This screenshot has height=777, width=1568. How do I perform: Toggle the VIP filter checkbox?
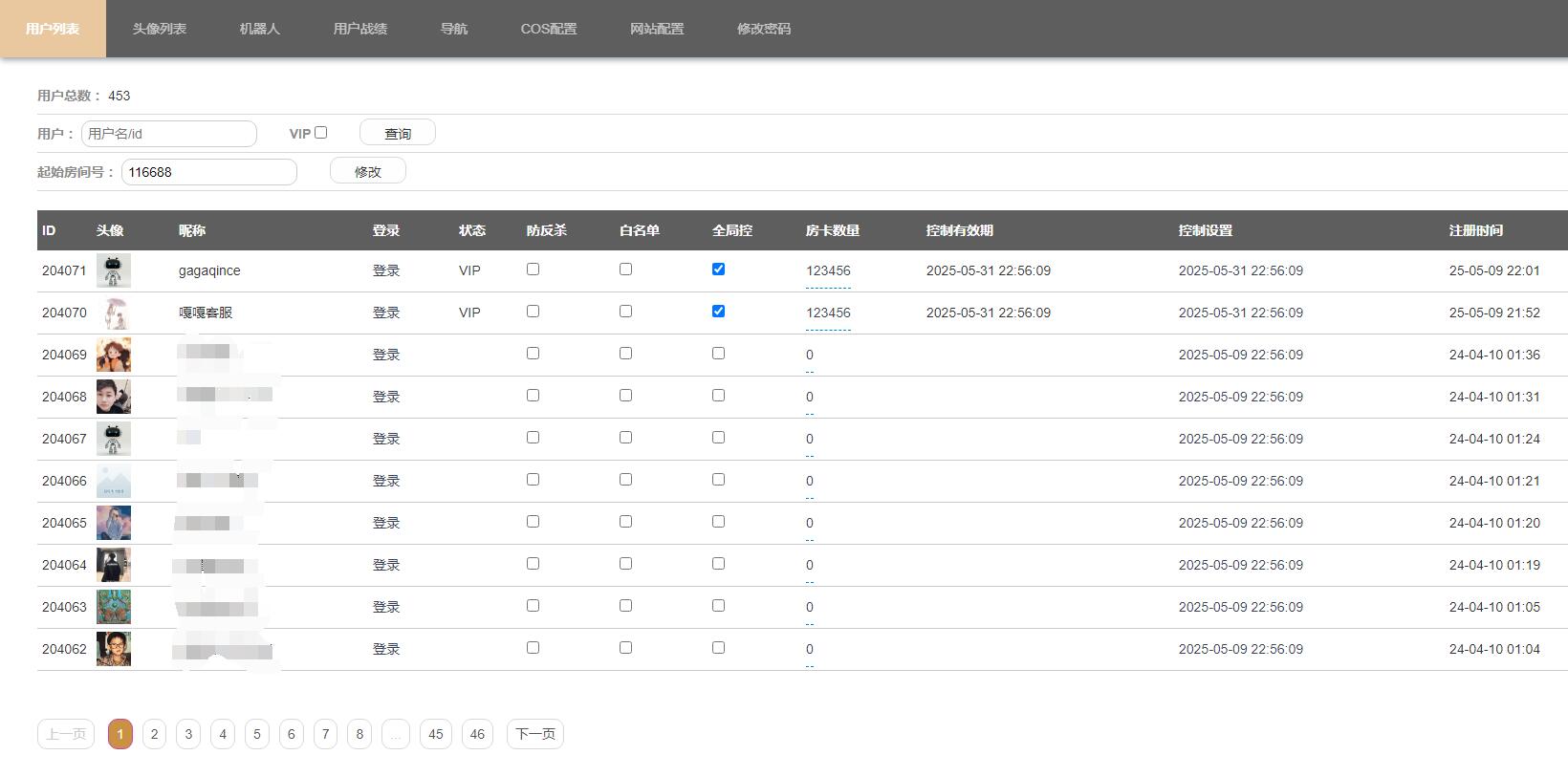point(321,133)
